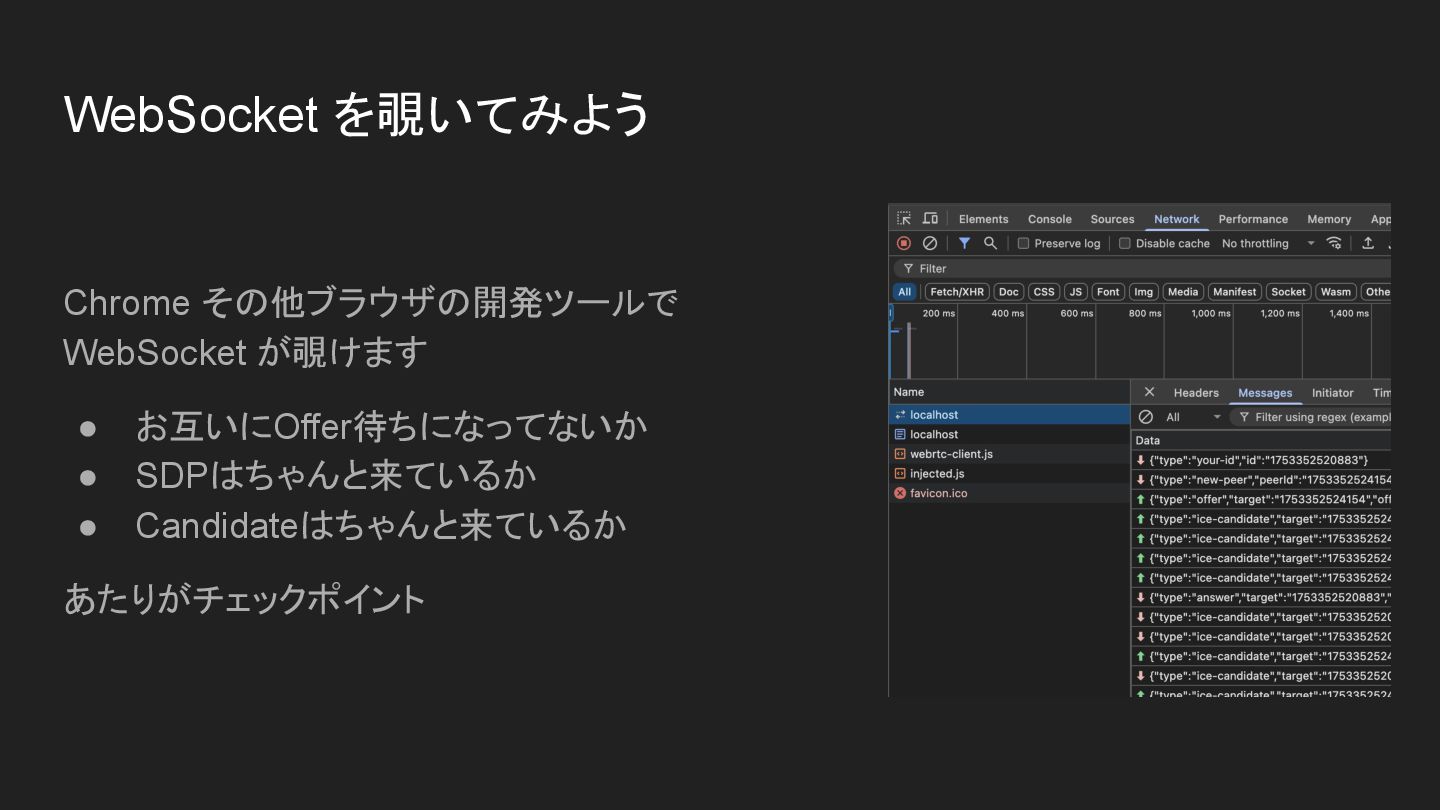Viewport: 1440px width, 810px height.
Task: Open network conditions Wi-Fi gear icon
Action: (x=1334, y=243)
